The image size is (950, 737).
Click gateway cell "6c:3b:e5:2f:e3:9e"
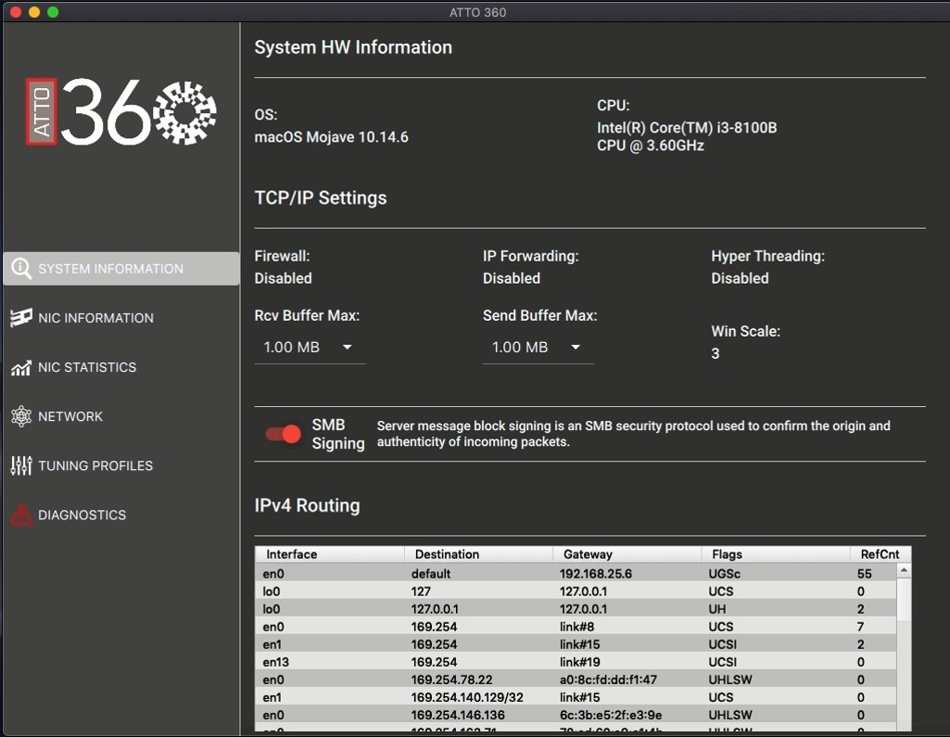pos(611,715)
